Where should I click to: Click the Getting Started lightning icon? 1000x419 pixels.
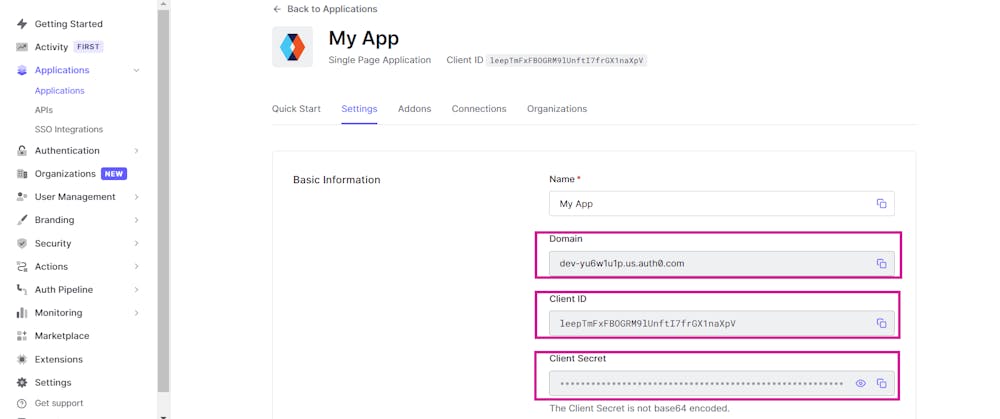pos(22,24)
